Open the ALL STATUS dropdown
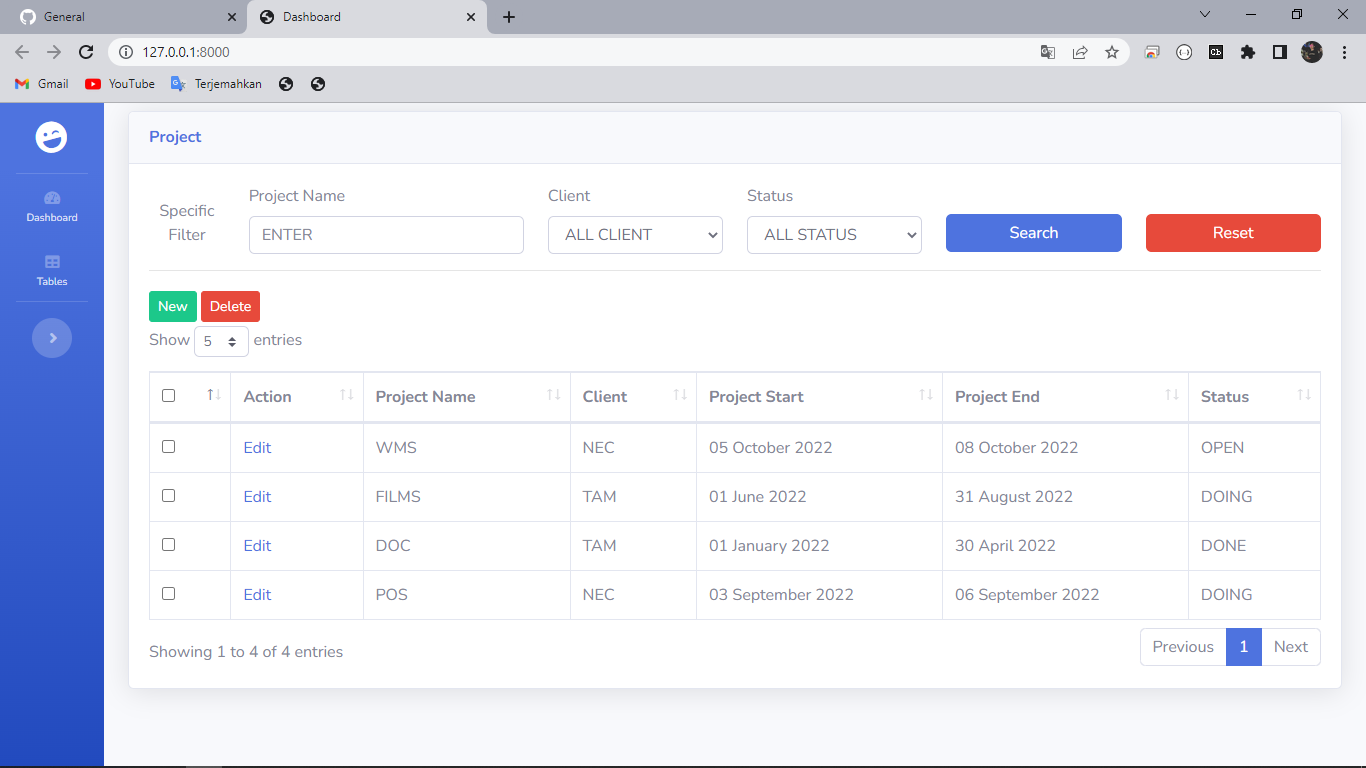 834,234
